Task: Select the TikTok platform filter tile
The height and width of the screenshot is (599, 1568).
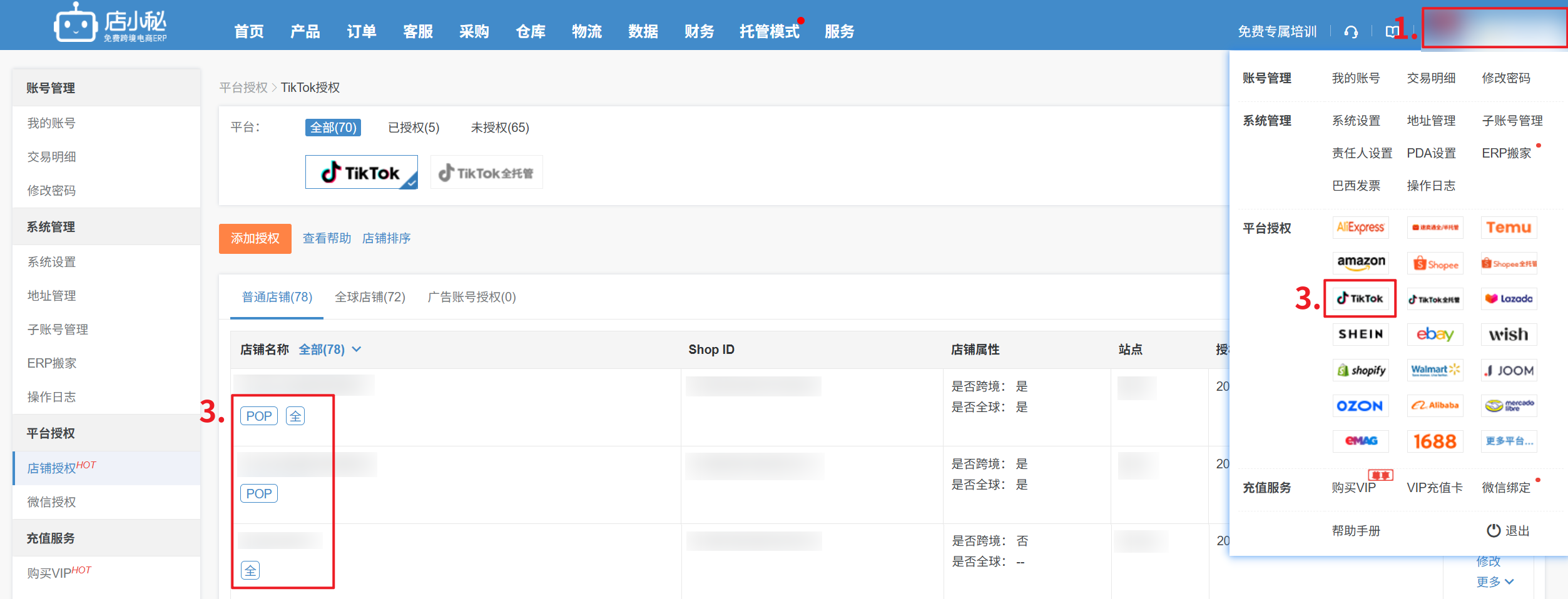Action: [361, 173]
